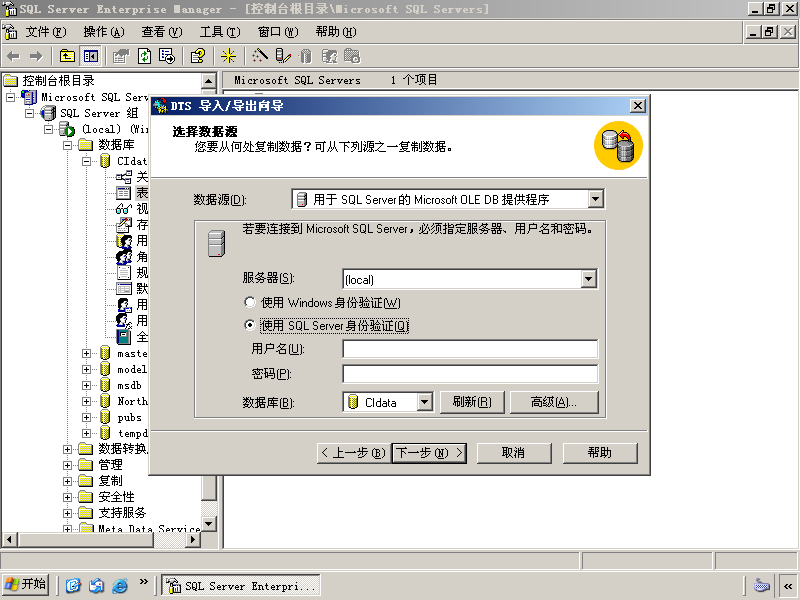
Task: Click the Export List toolbar icon
Action: [x=167, y=56]
